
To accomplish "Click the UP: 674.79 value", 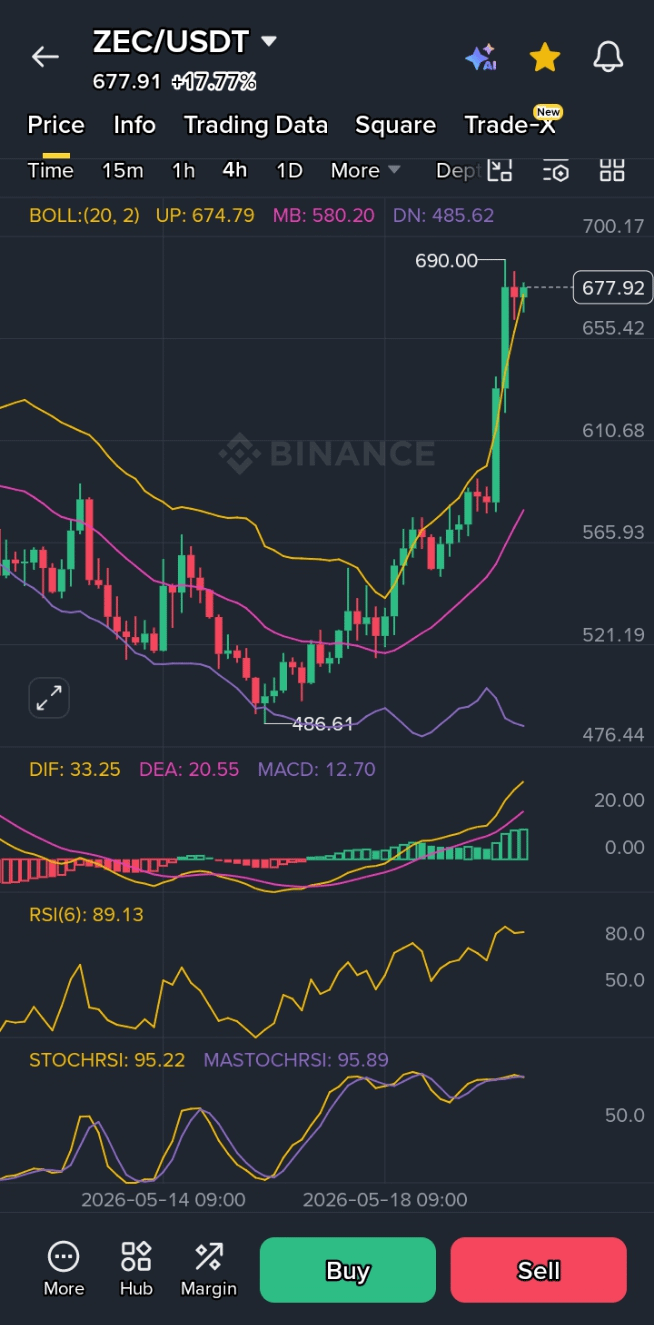I will click(x=205, y=215).
